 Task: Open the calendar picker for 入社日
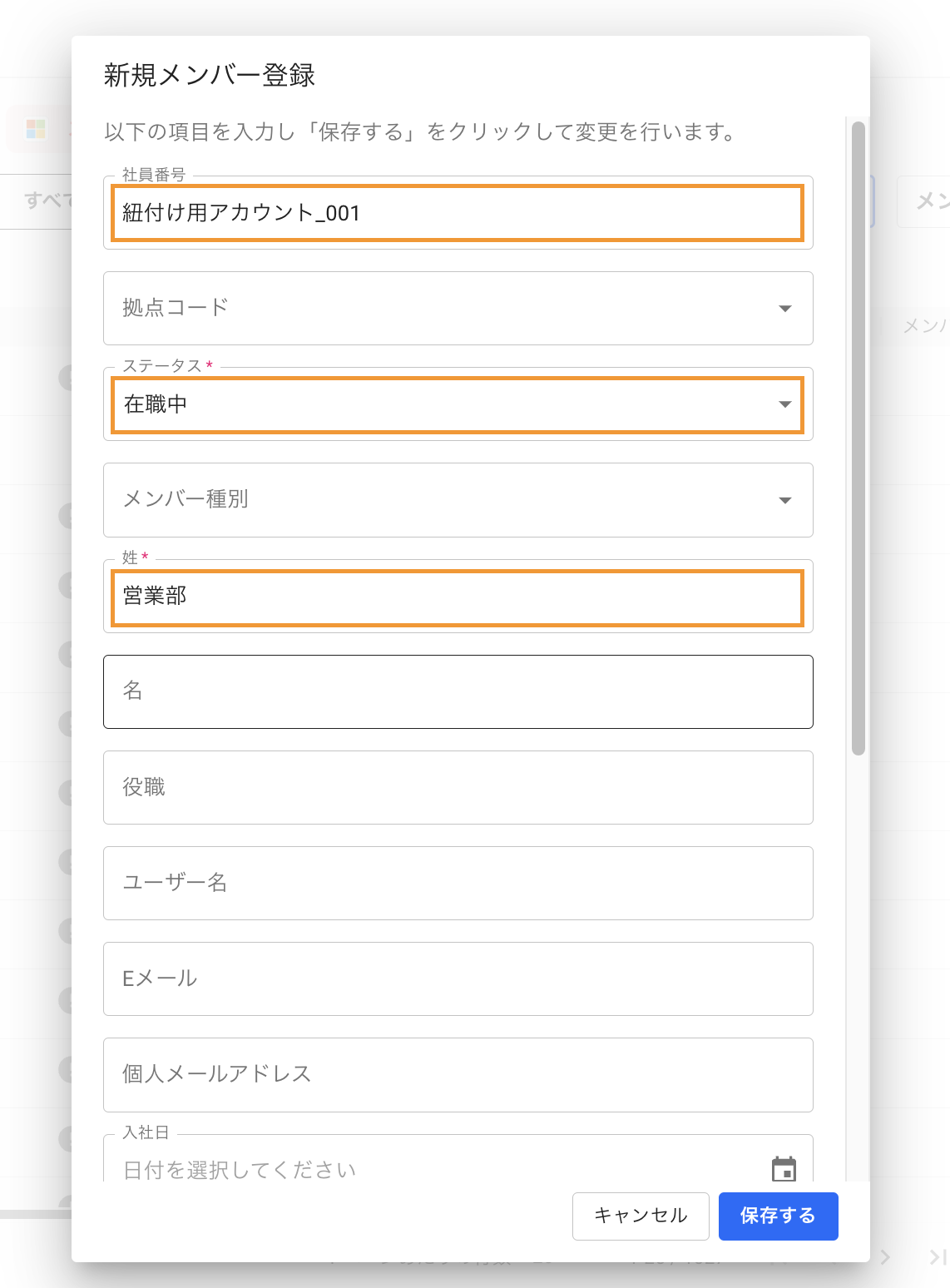tap(784, 1168)
